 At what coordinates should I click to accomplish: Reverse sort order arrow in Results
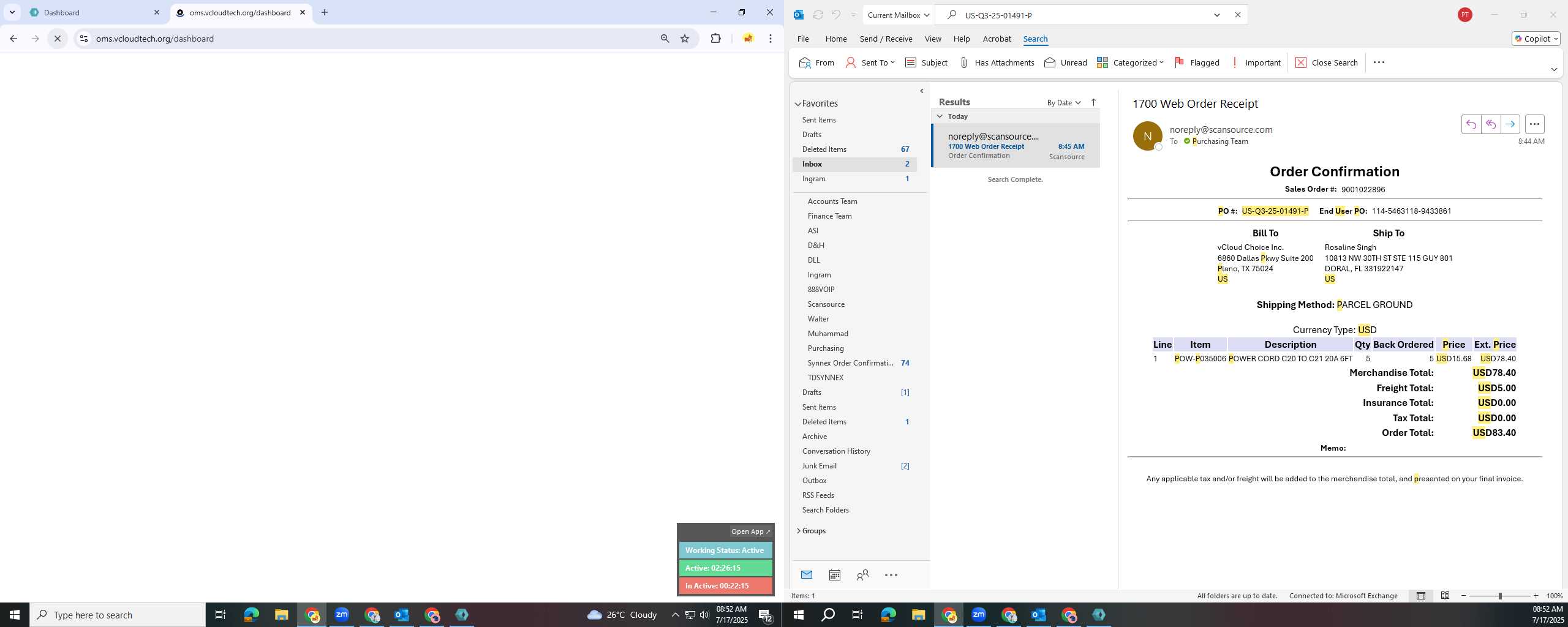coord(1093,102)
